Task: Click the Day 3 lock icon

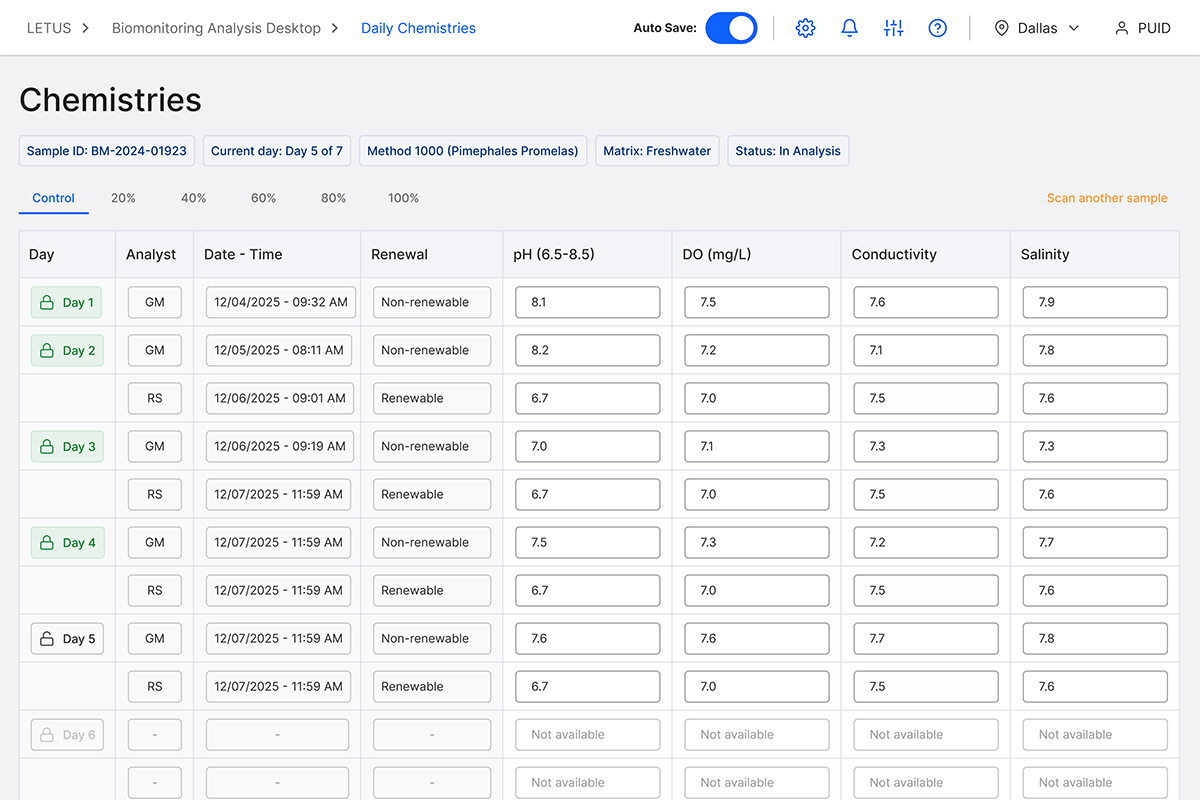Action: (46, 446)
